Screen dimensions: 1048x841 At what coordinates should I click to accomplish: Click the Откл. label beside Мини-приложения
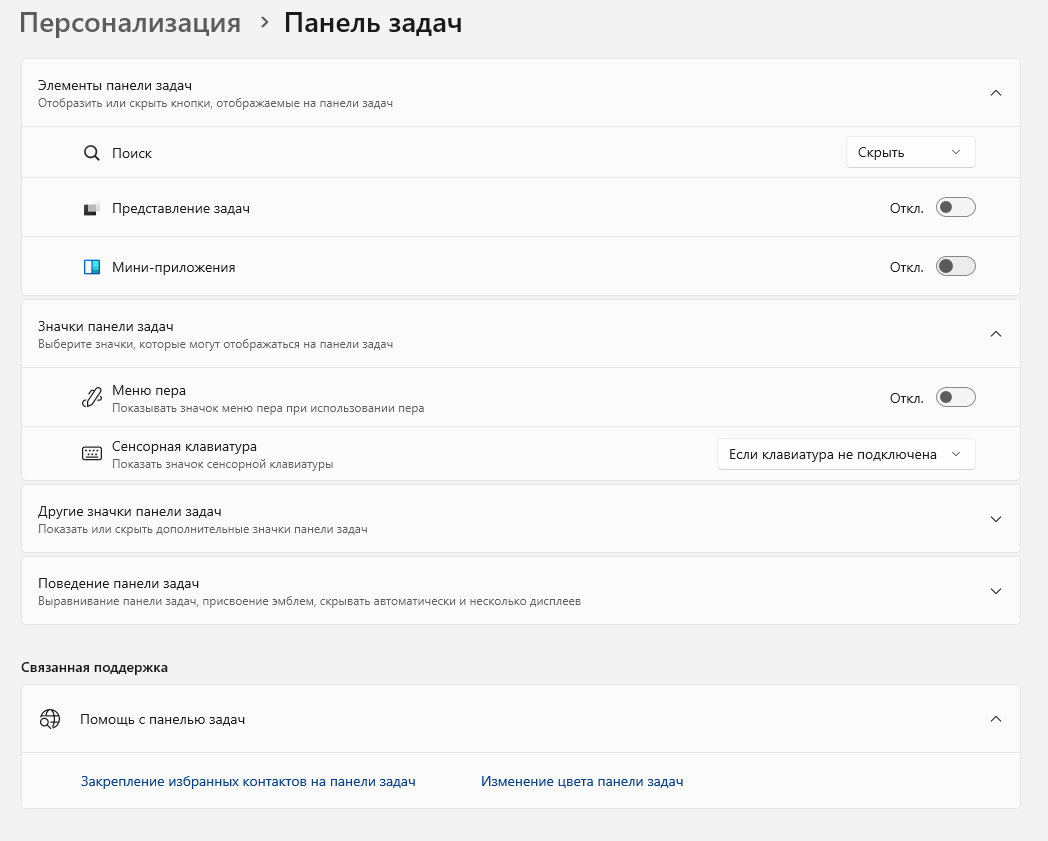click(906, 267)
